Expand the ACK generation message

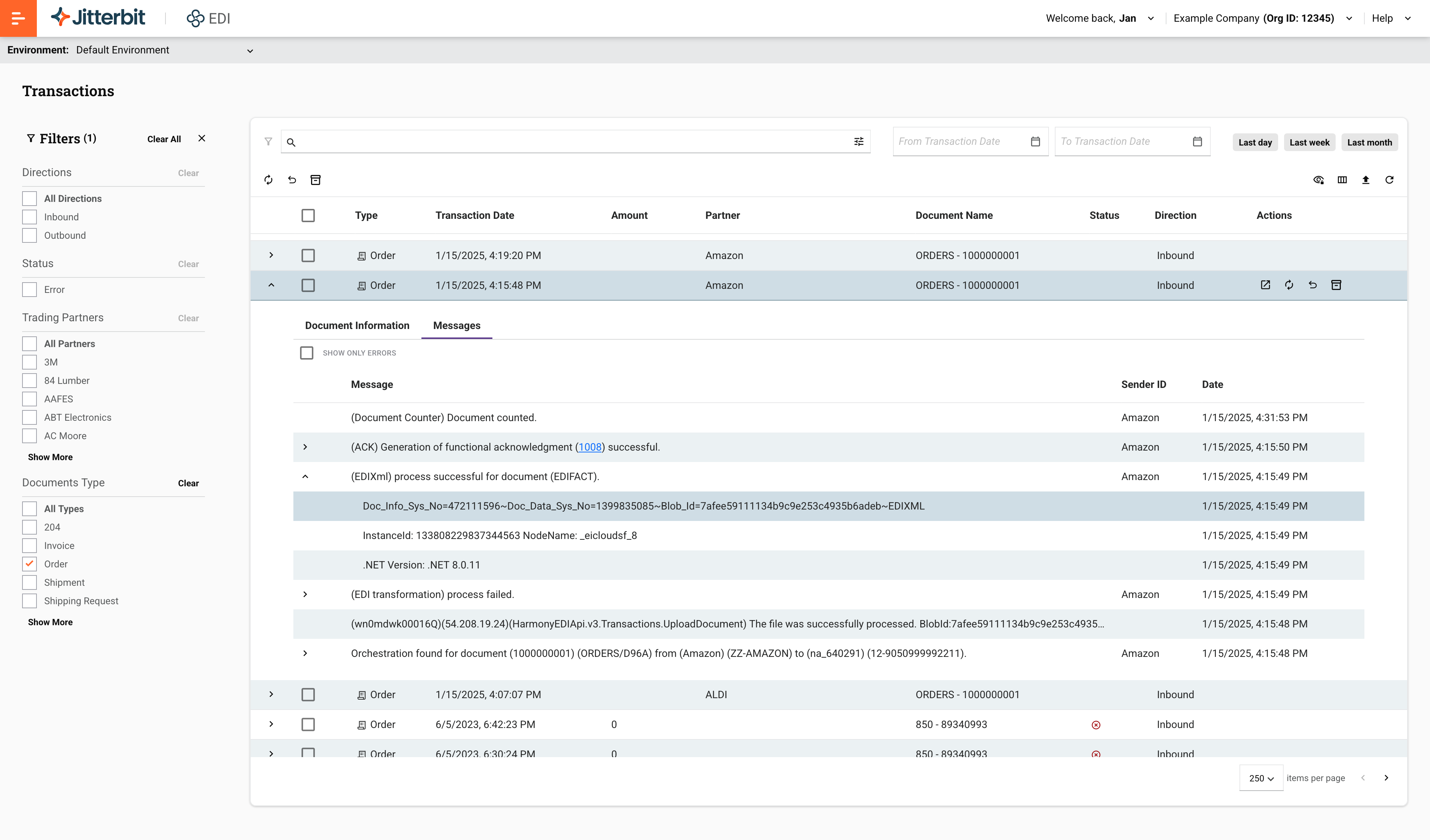(x=305, y=447)
